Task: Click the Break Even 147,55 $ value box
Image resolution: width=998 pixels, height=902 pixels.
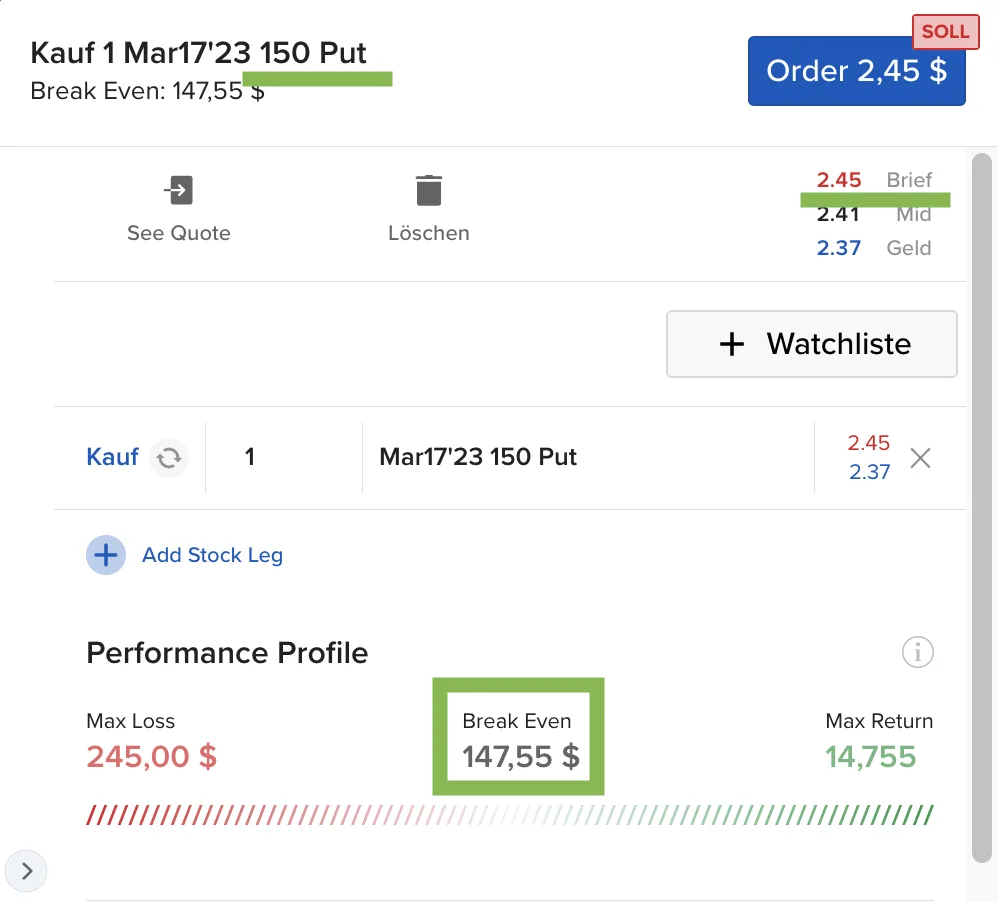Action: click(518, 736)
